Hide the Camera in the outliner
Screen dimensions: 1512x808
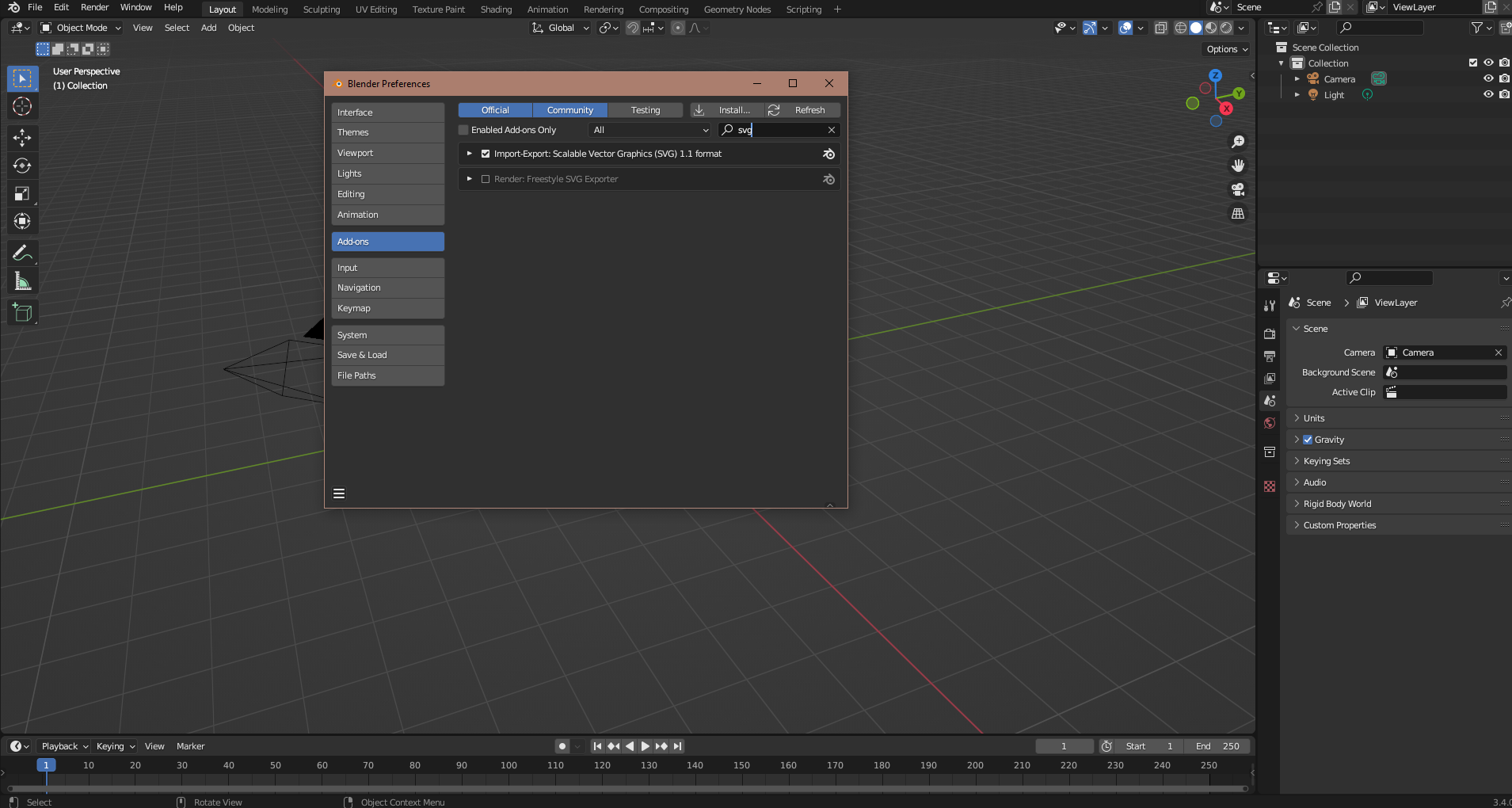[x=1488, y=78]
